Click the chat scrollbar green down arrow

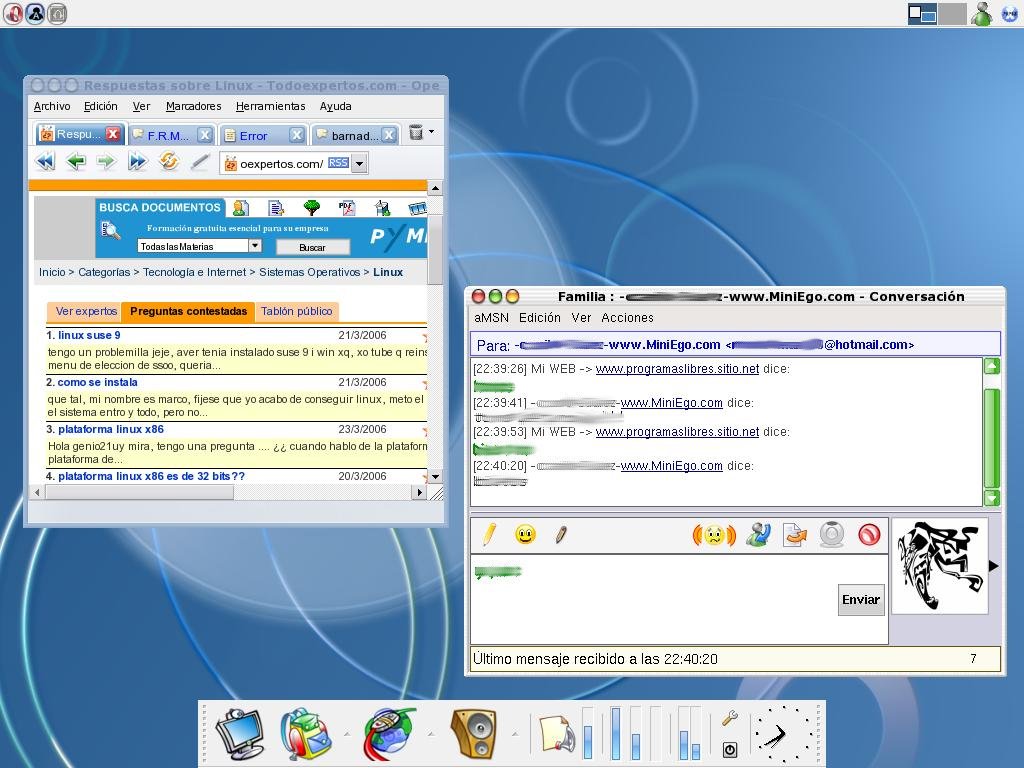991,498
